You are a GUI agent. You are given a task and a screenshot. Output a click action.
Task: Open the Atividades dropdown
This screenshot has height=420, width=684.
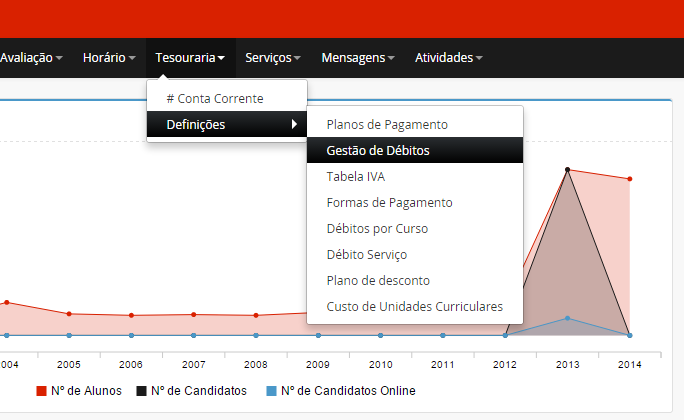tap(448, 58)
